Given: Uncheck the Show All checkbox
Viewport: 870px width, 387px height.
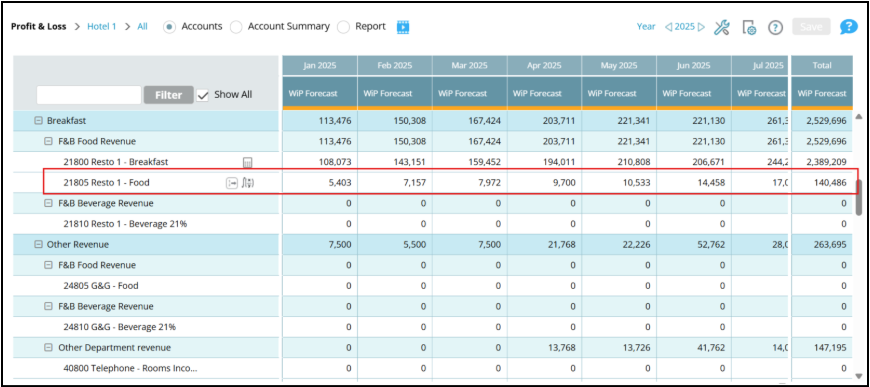Looking at the screenshot, I should [203, 95].
